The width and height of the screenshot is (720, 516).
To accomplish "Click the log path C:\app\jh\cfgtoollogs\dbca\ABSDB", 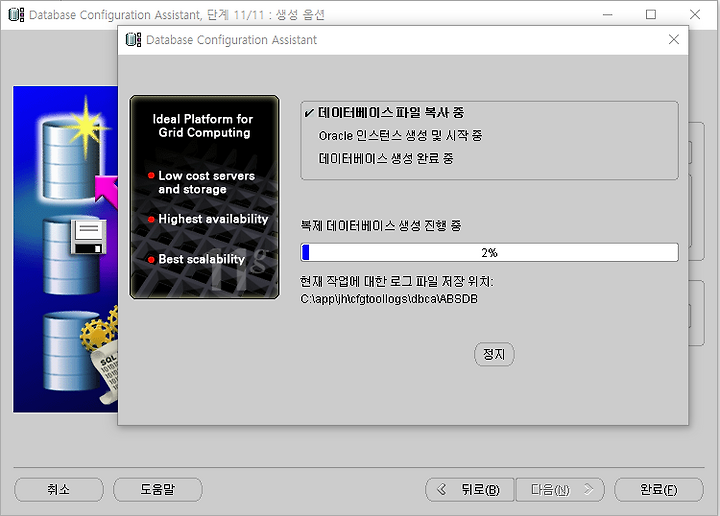I will [x=389, y=299].
